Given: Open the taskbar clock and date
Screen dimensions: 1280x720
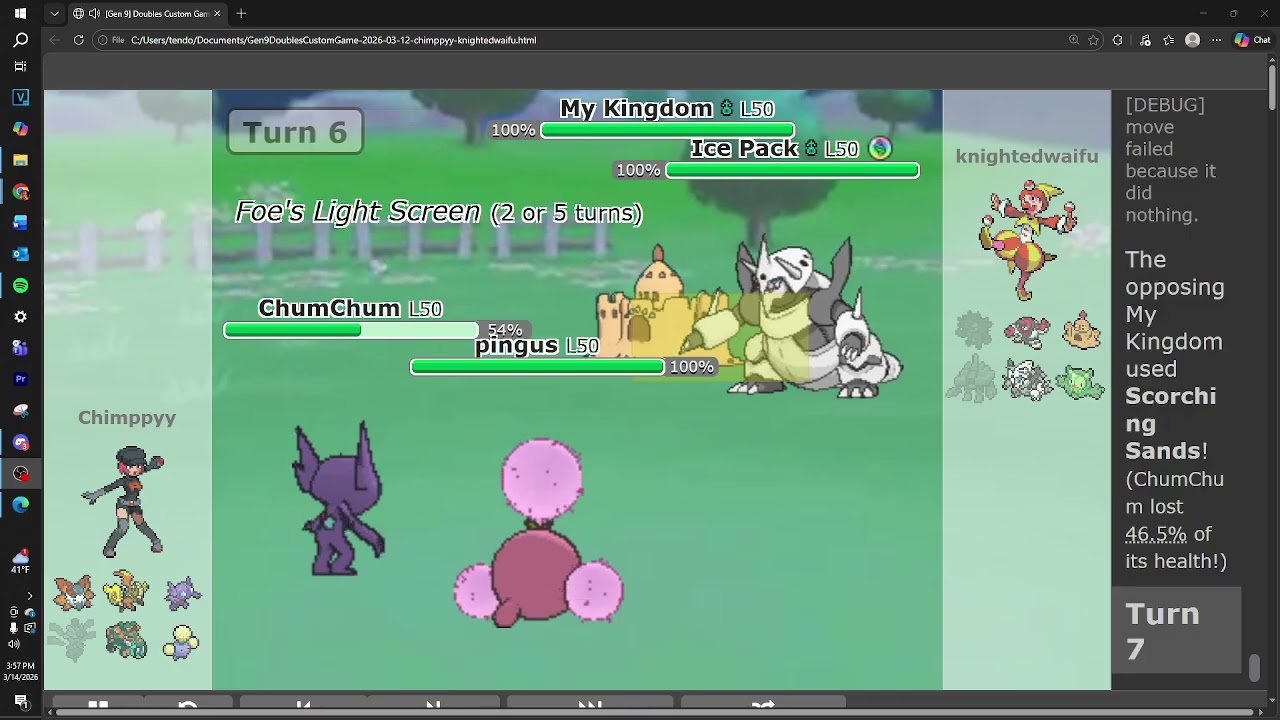Looking at the screenshot, I should click(x=20, y=671).
